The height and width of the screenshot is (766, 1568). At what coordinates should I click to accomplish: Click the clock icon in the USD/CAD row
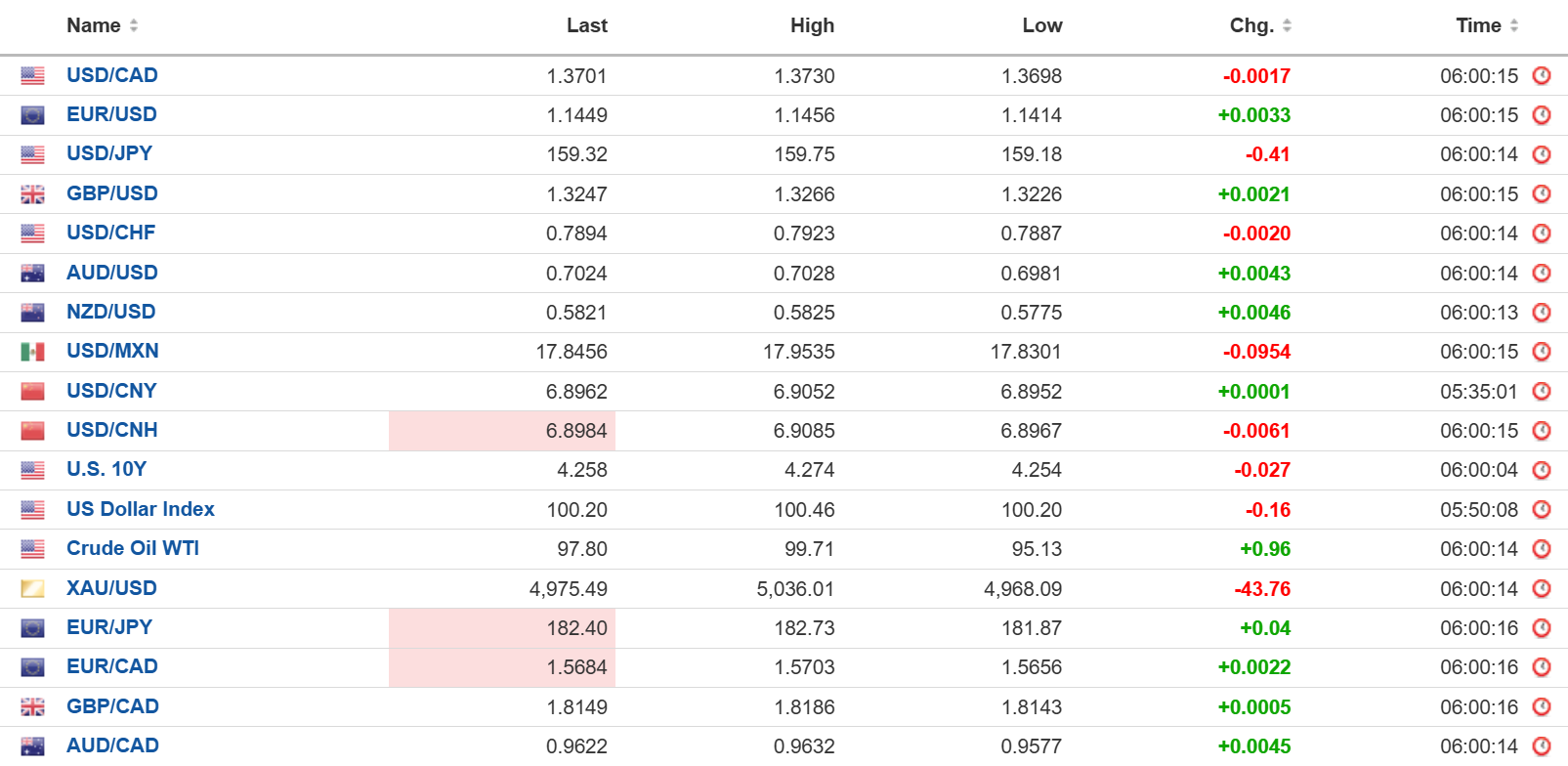click(1542, 75)
